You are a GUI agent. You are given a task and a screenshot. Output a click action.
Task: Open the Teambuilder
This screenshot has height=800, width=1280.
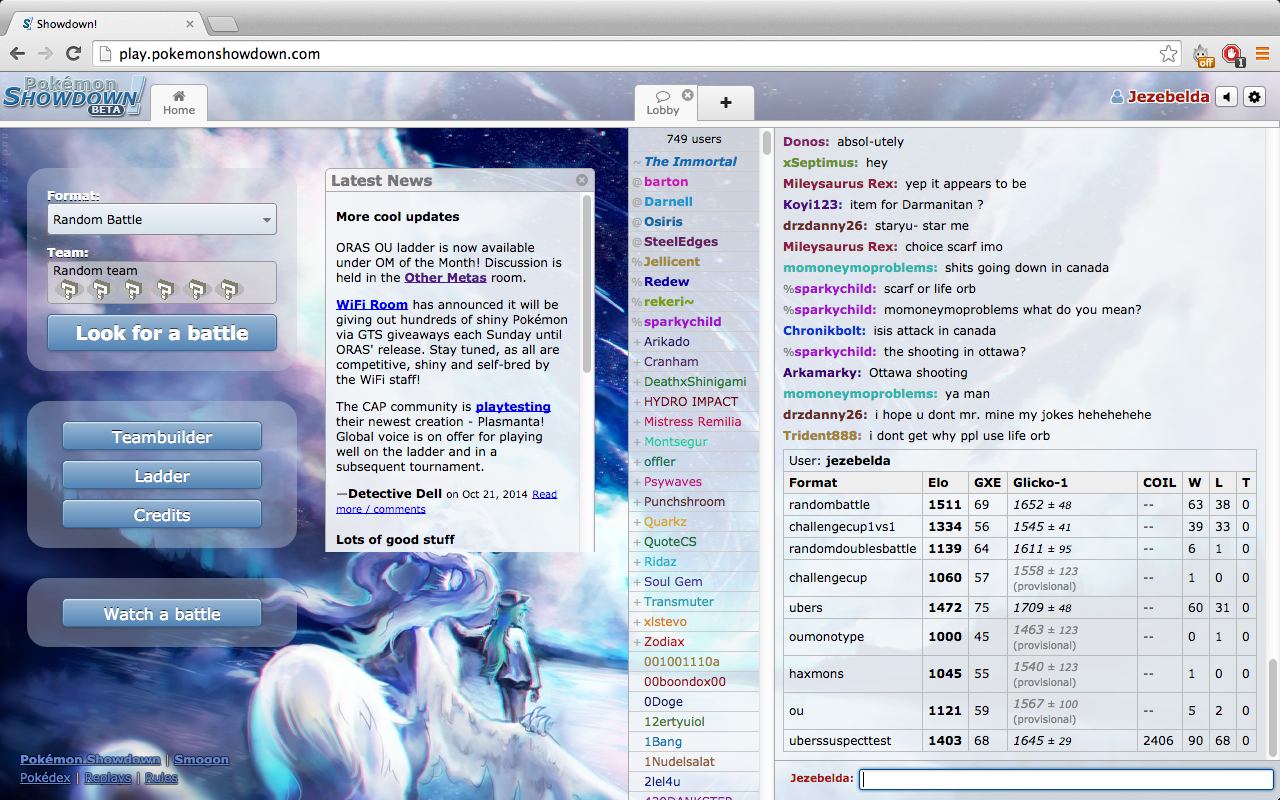coord(162,437)
